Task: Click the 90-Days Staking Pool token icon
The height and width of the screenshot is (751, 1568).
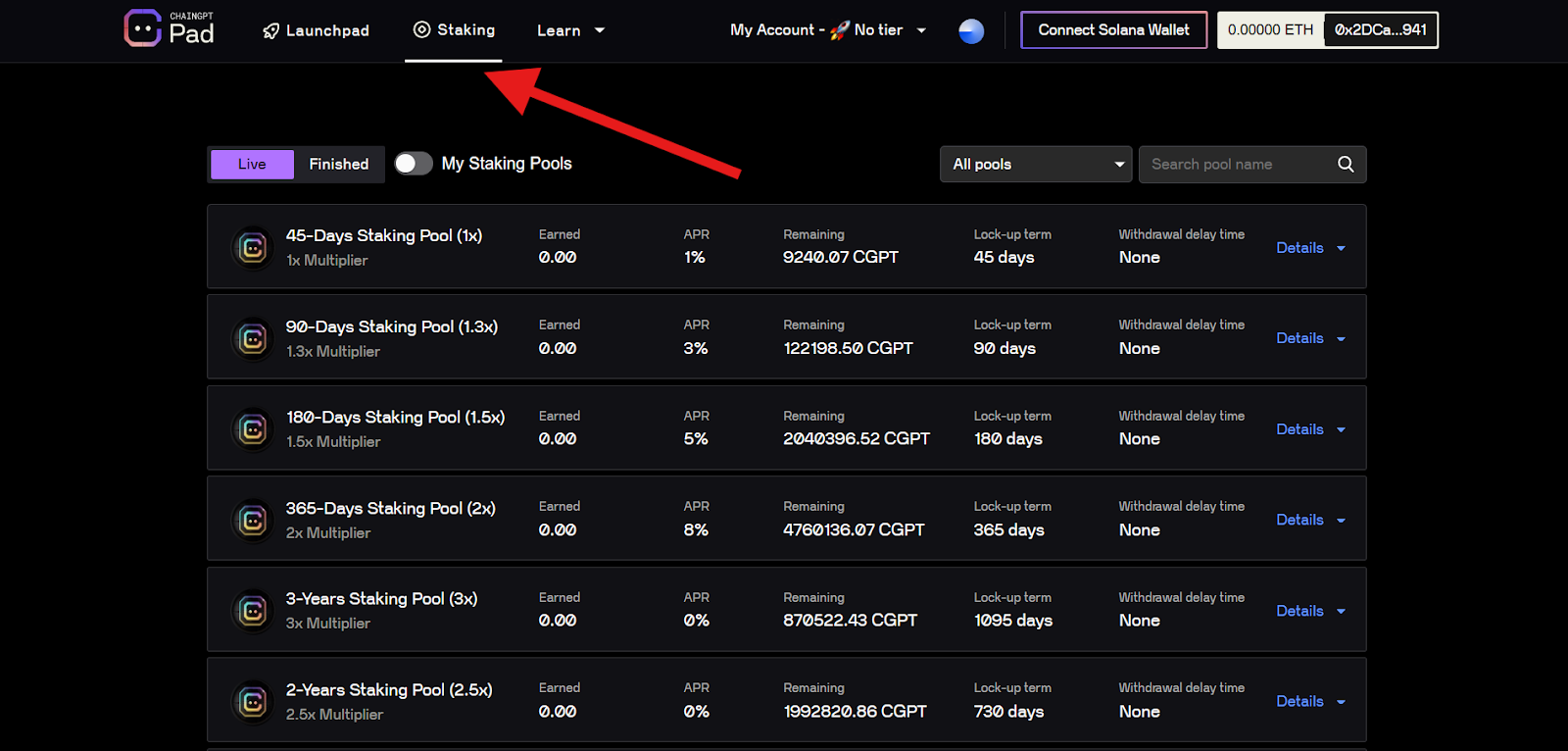Action: click(x=253, y=339)
